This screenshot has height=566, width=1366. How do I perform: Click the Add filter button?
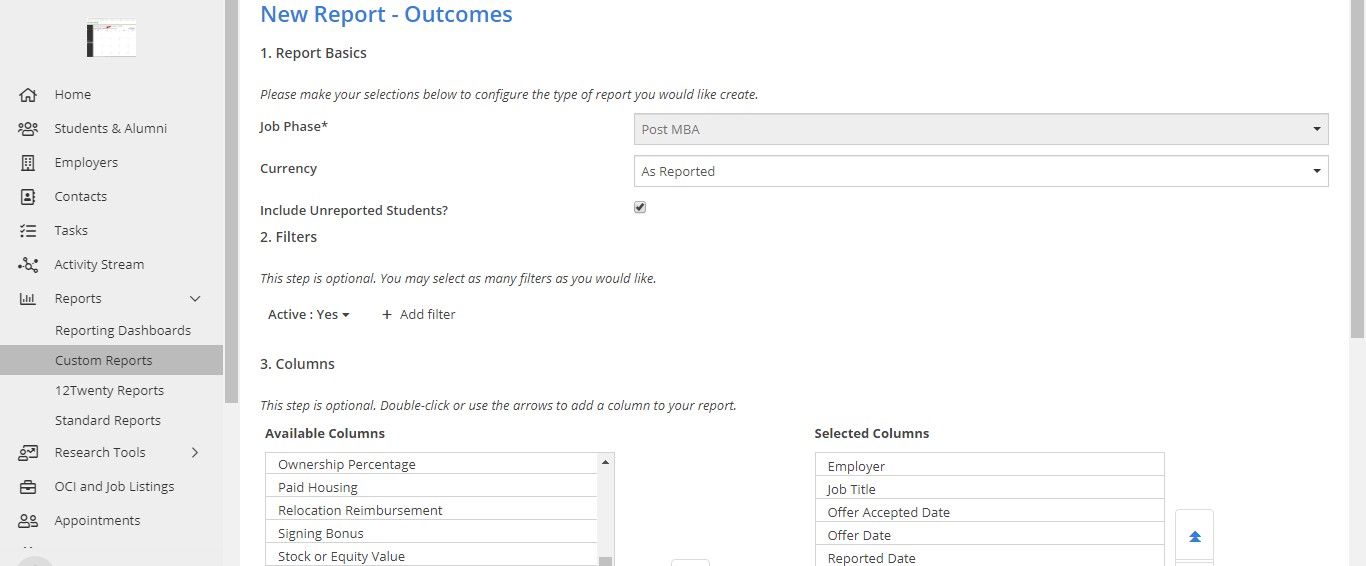[418, 315]
